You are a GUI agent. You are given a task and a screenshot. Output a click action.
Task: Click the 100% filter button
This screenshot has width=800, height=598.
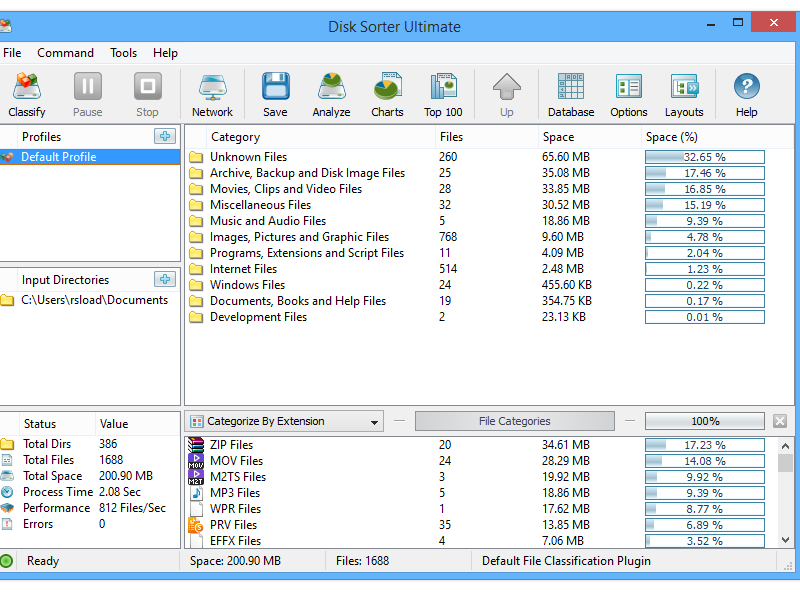705,421
